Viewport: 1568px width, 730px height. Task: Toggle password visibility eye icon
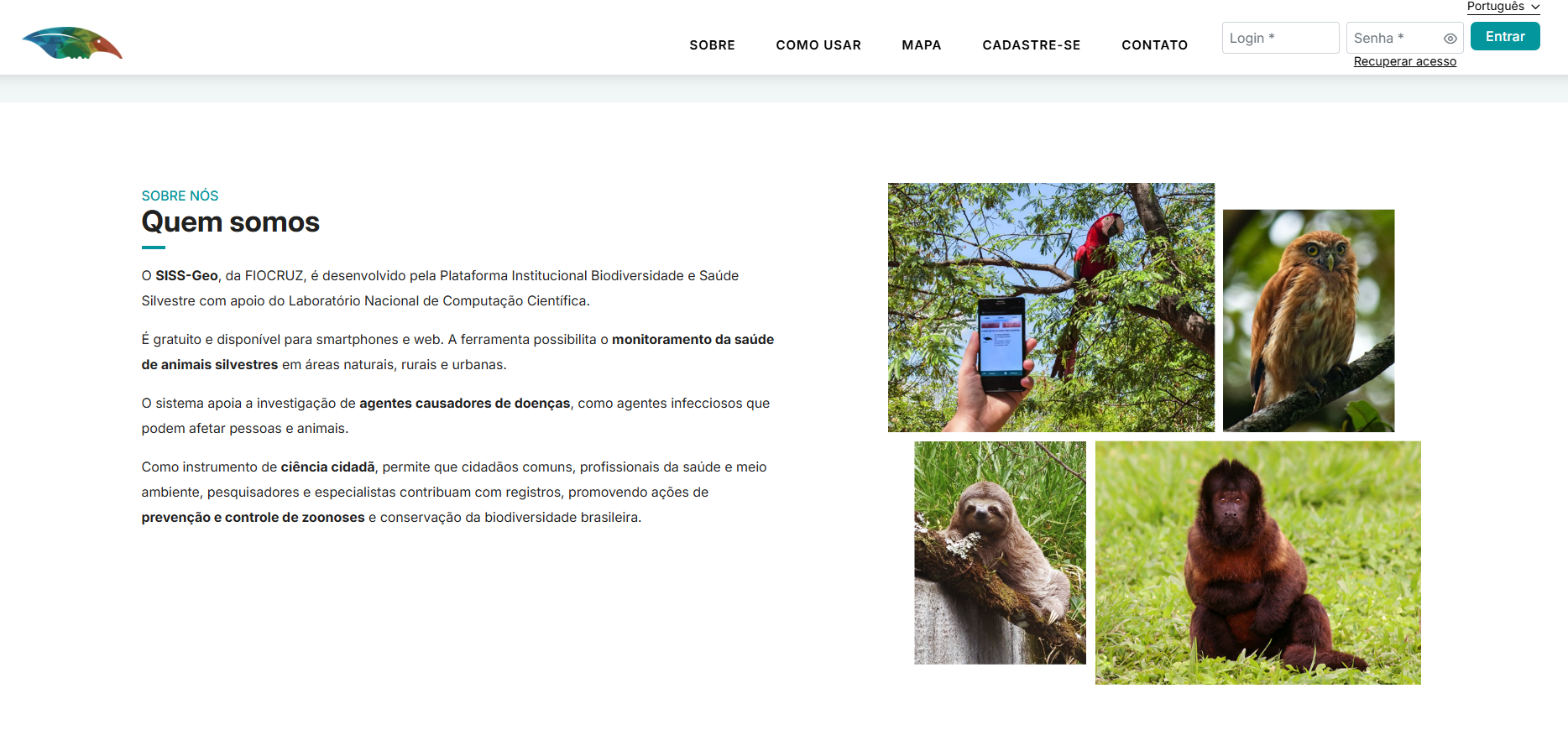(x=1450, y=39)
